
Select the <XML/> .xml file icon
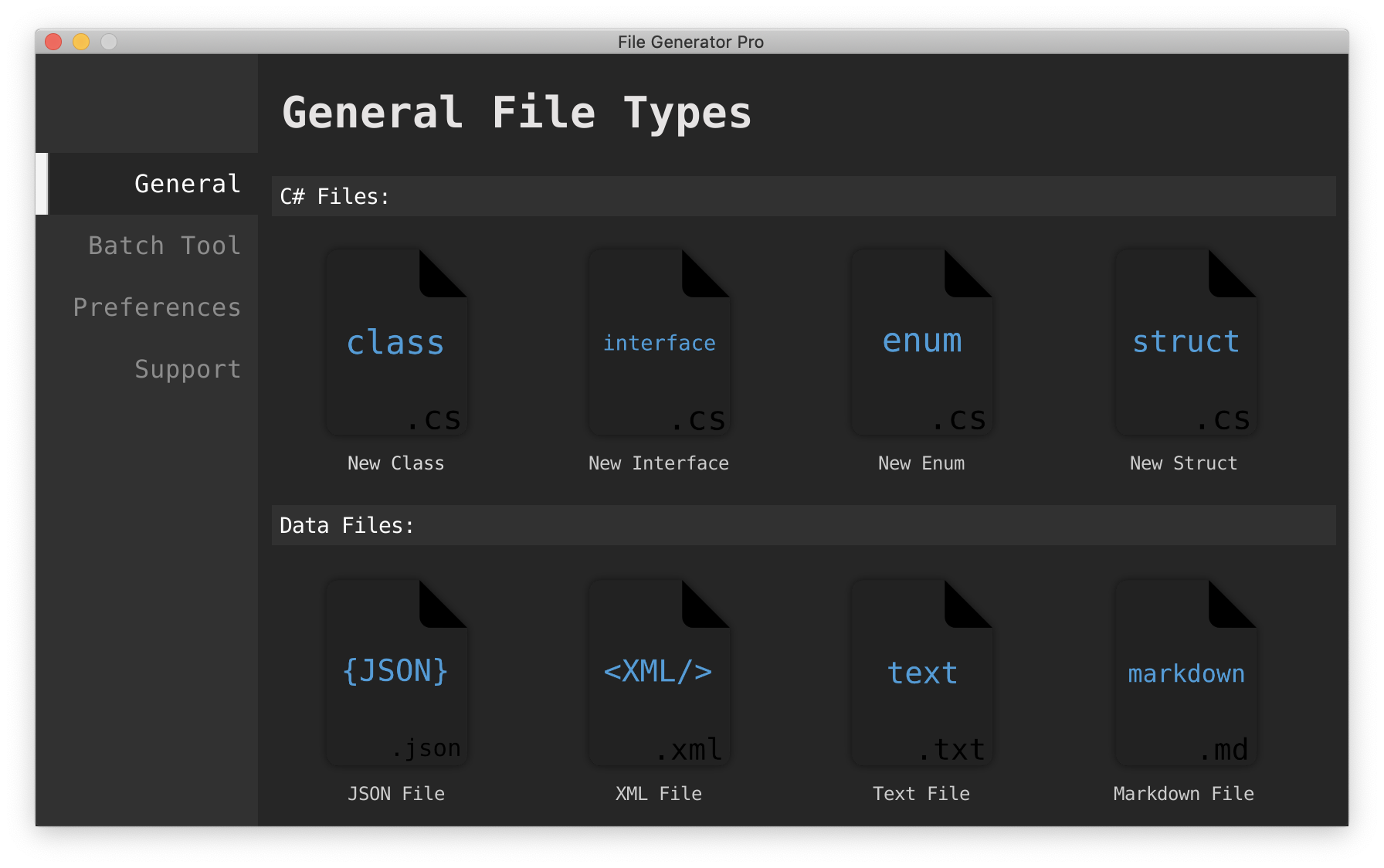point(659,673)
